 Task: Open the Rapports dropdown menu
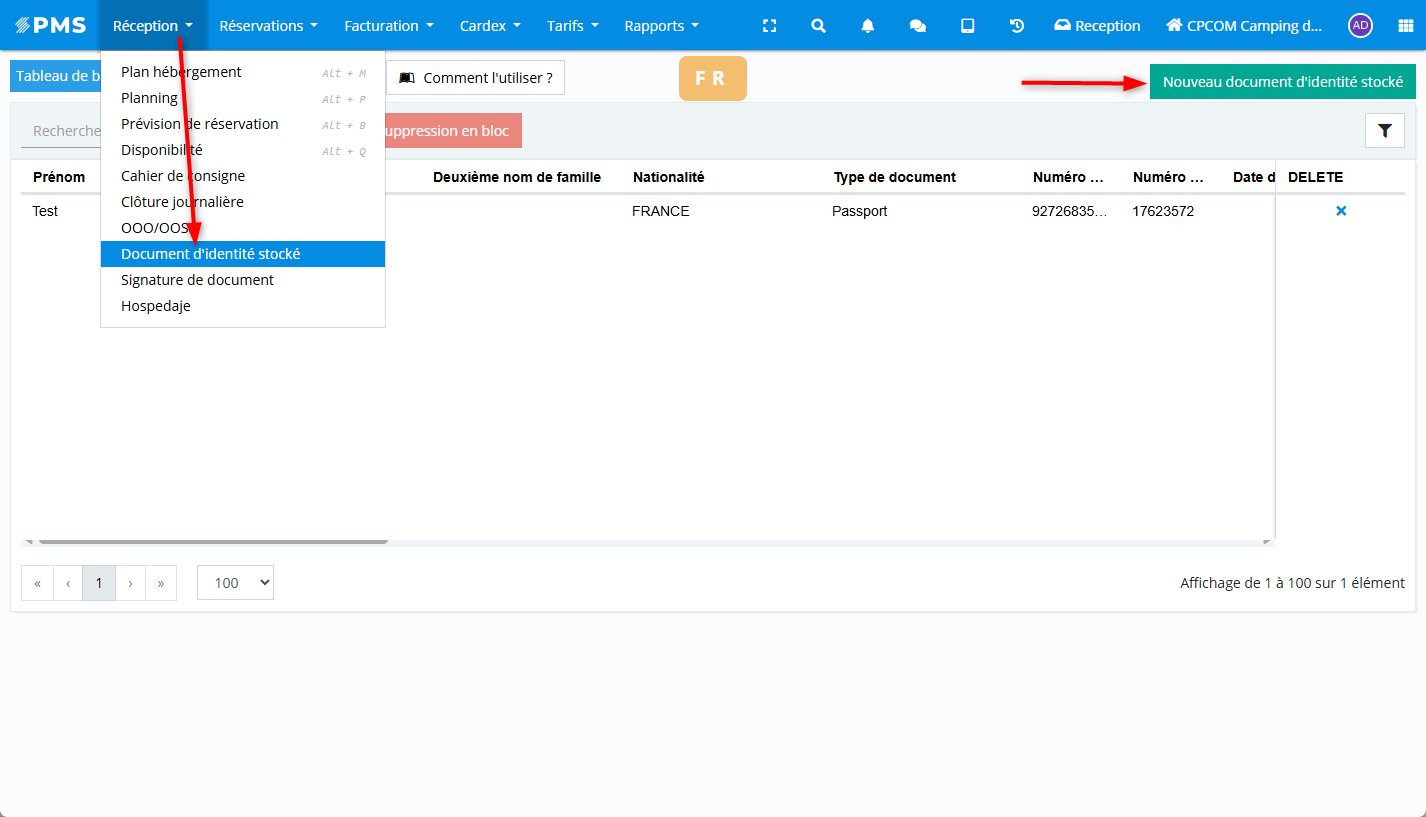tap(661, 26)
